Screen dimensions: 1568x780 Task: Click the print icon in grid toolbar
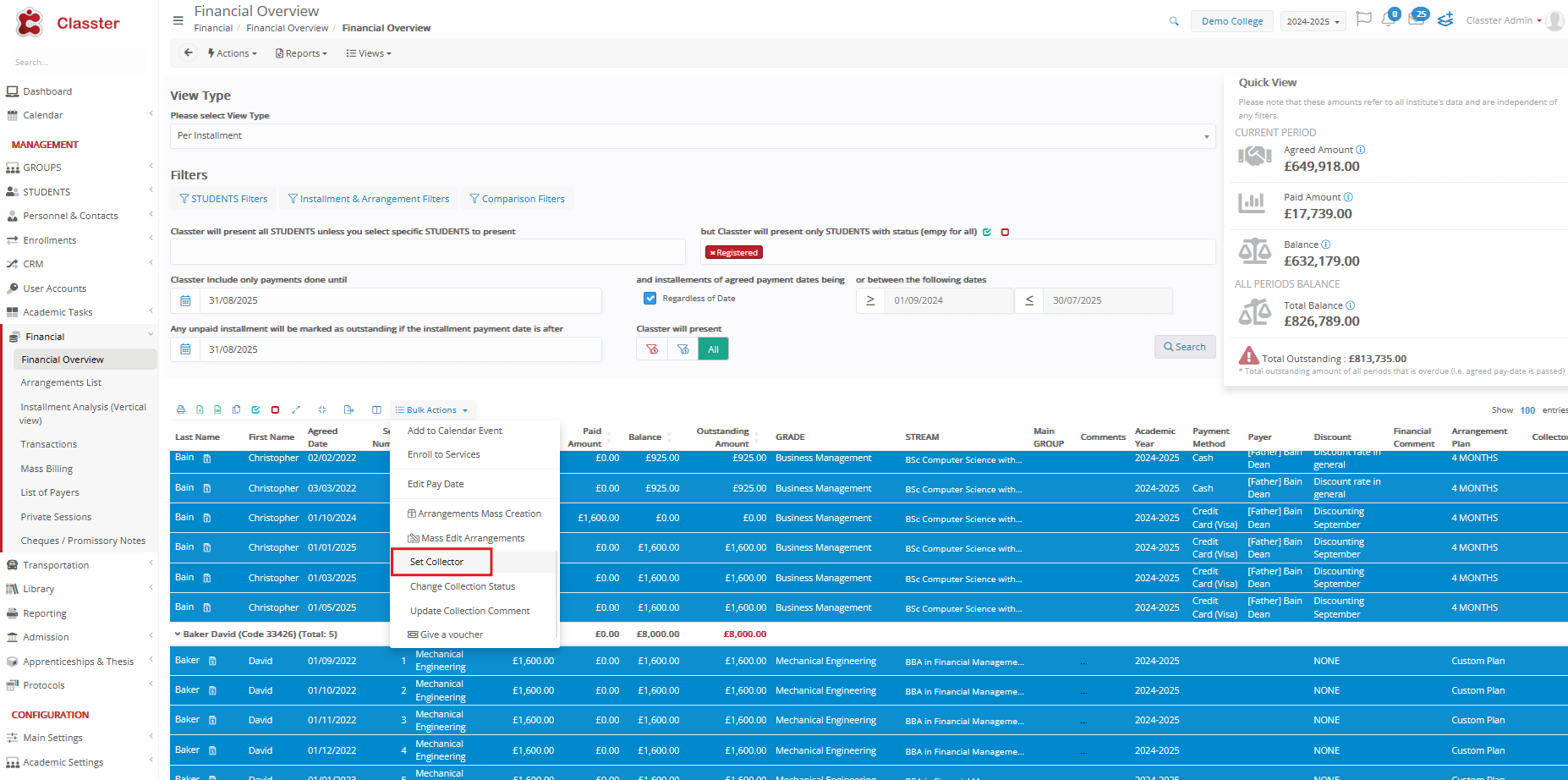pyautogui.click(x=180, y=410)
